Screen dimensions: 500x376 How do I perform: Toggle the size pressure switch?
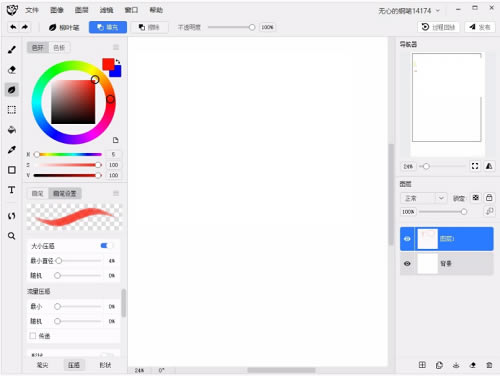tap(106, 246)
